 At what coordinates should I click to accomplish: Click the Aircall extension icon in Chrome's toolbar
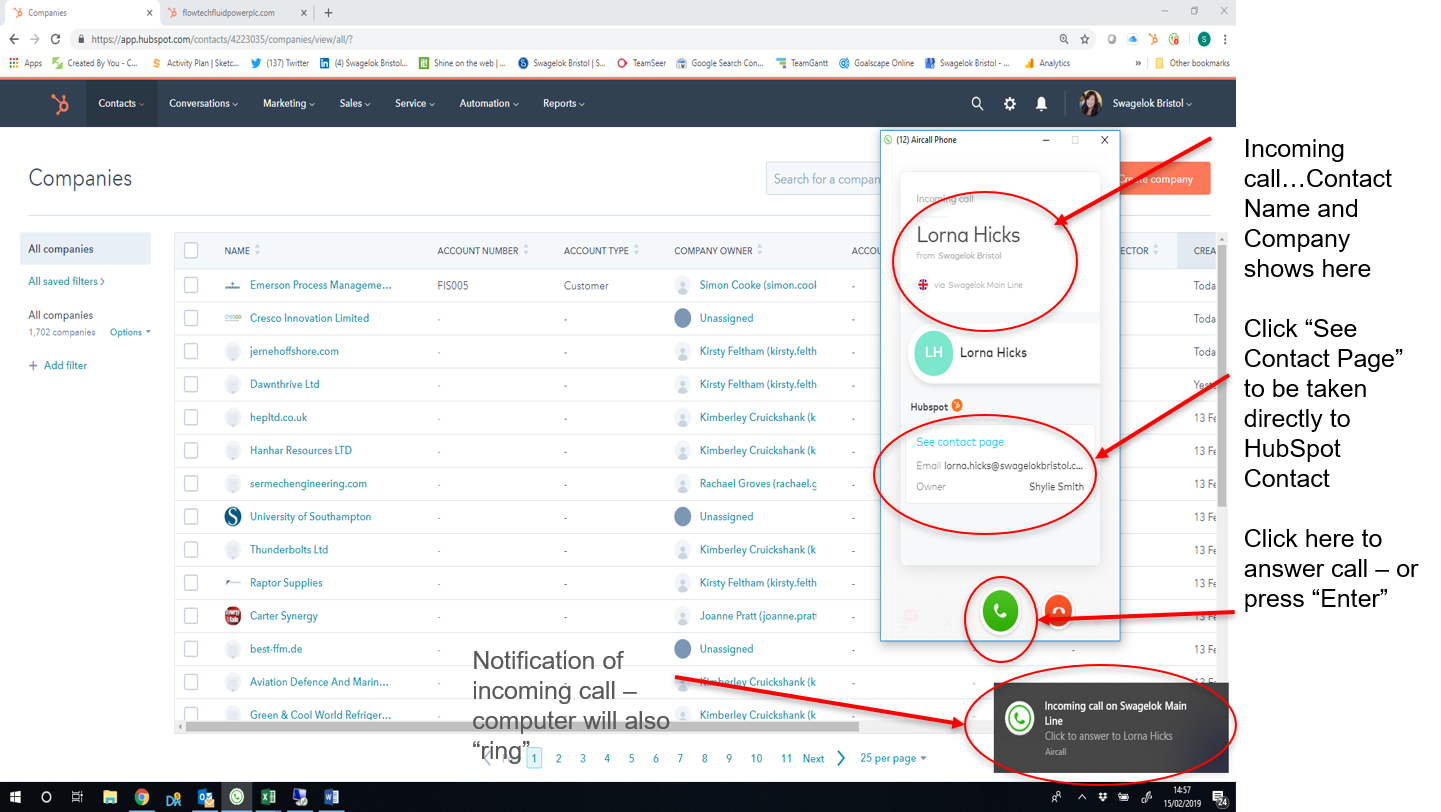click(x=1174, y=39)
